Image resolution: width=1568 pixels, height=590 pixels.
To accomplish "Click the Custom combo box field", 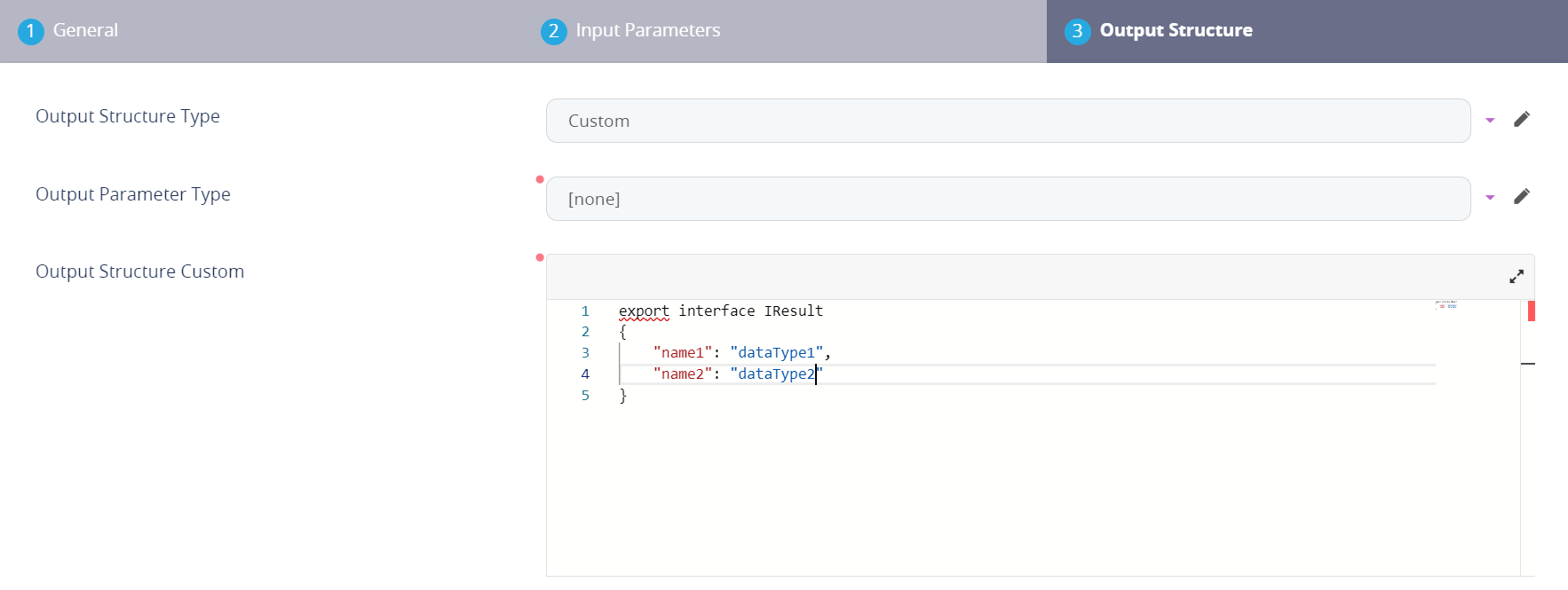I will (1007, 121).
